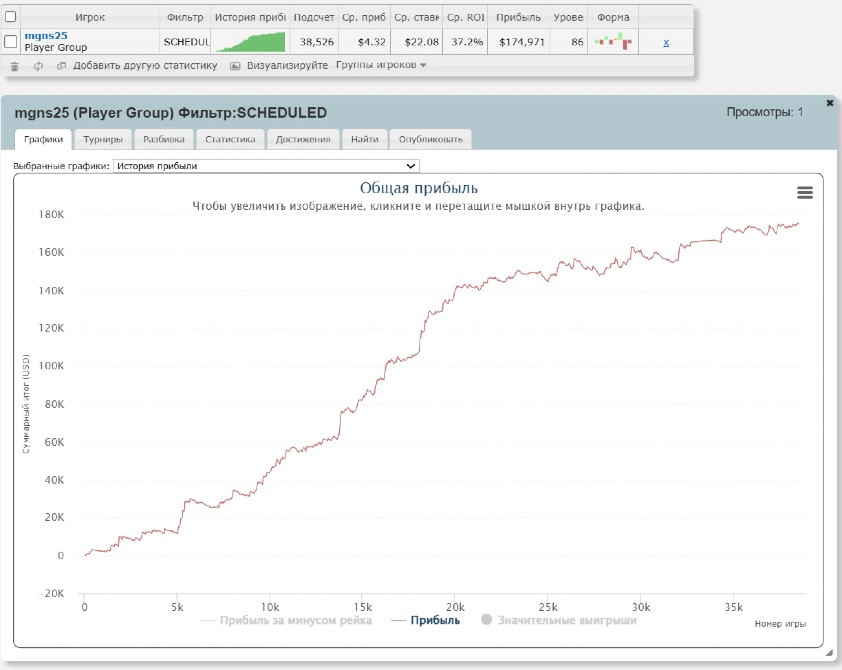Toggle the select-all checkbox in header
842x670 pixels.
point(11,17)
